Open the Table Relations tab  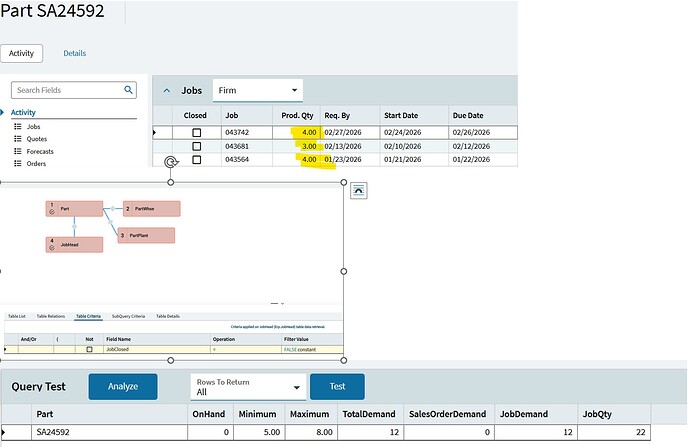(51, 316)
